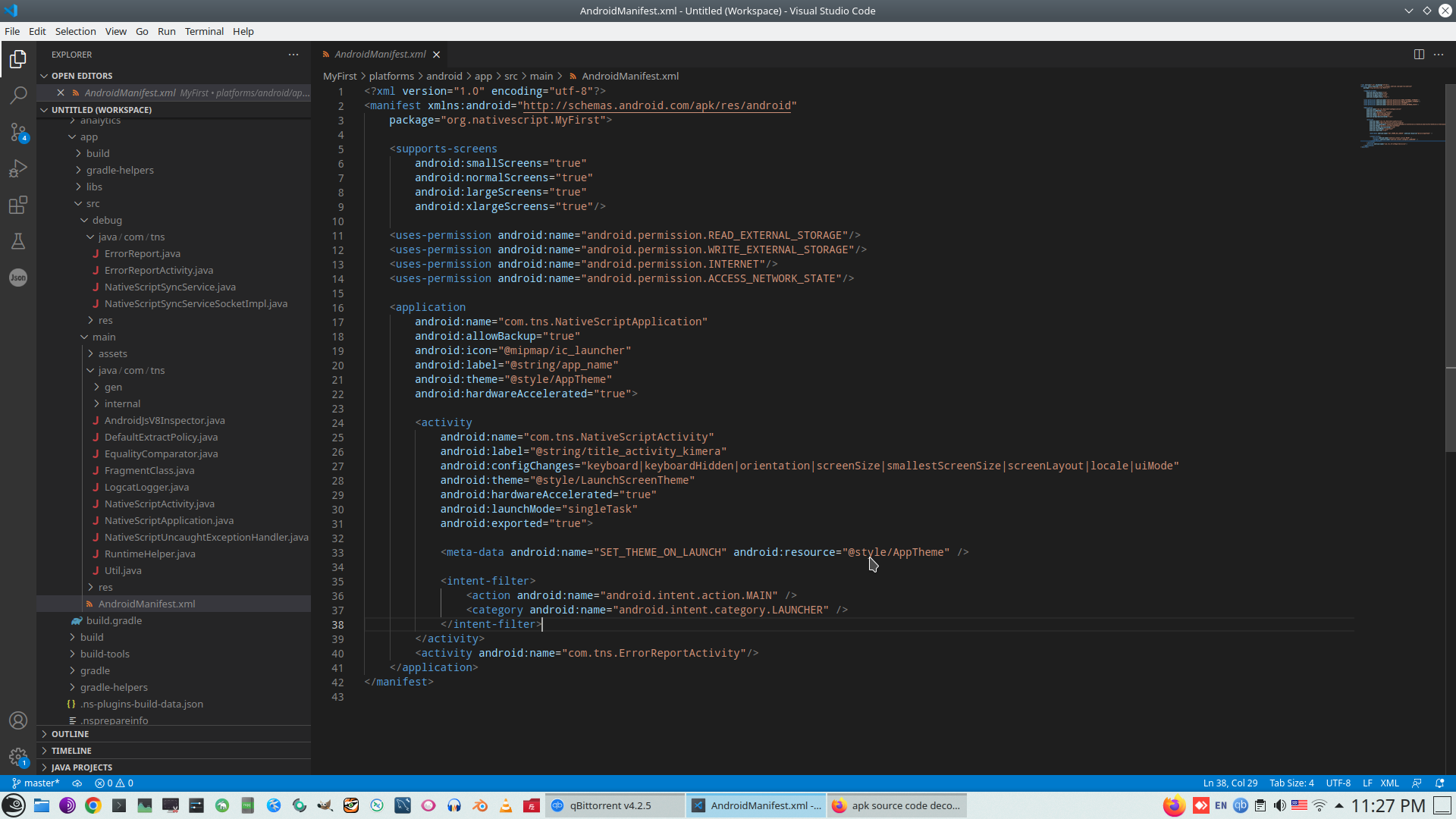The image size is (1456, 819).
Task: Open the Search view in activity bar
Action: click(18, 96)
